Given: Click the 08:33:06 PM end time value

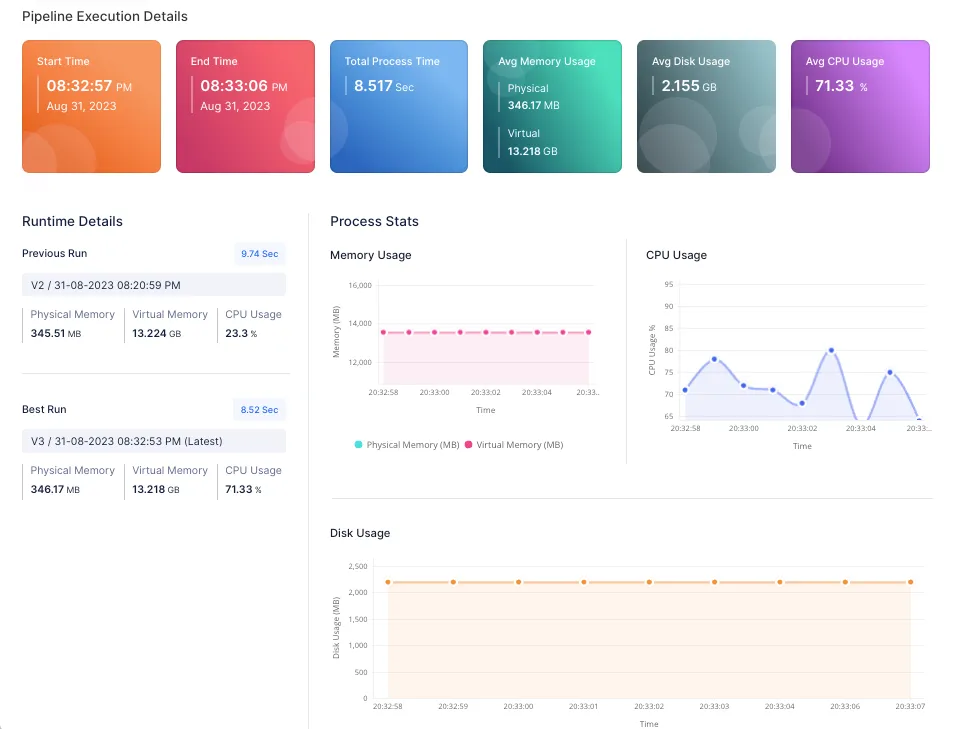Looking at the screenshot, I should coord(244,86).
